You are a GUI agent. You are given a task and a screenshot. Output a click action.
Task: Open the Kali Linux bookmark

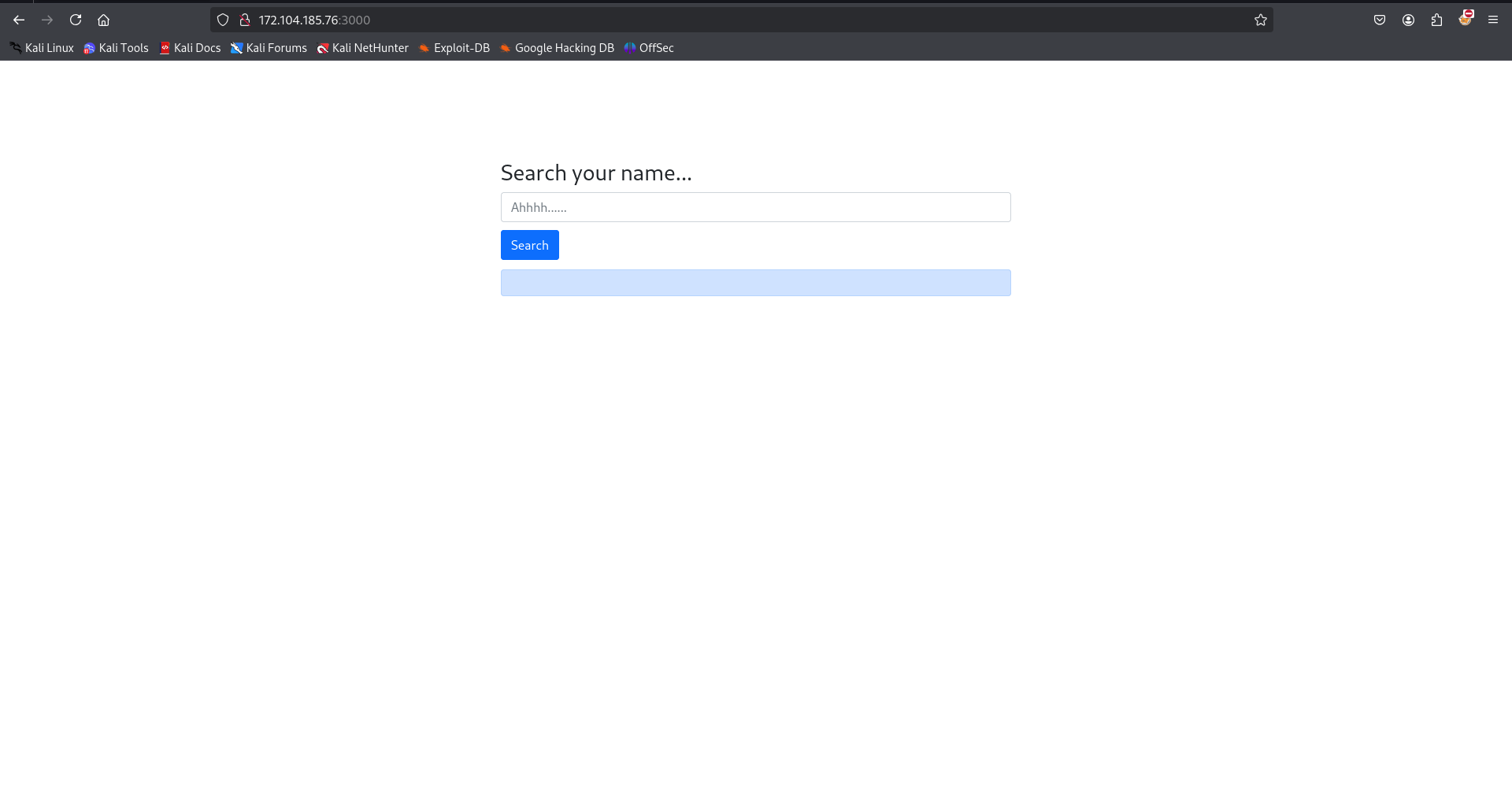coord(42,48)
